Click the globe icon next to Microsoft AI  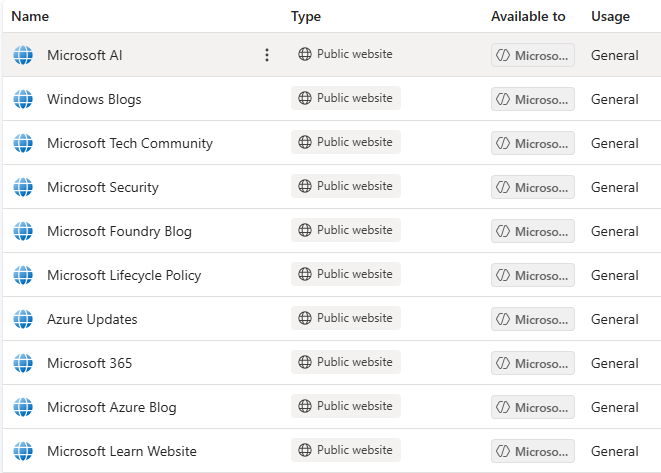tap(23, 55)
